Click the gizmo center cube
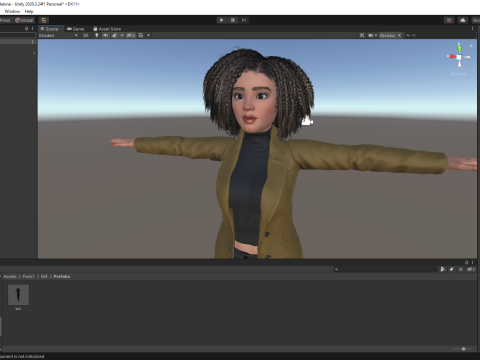Viewport: 480px width, 360px height. pos(459,57)
